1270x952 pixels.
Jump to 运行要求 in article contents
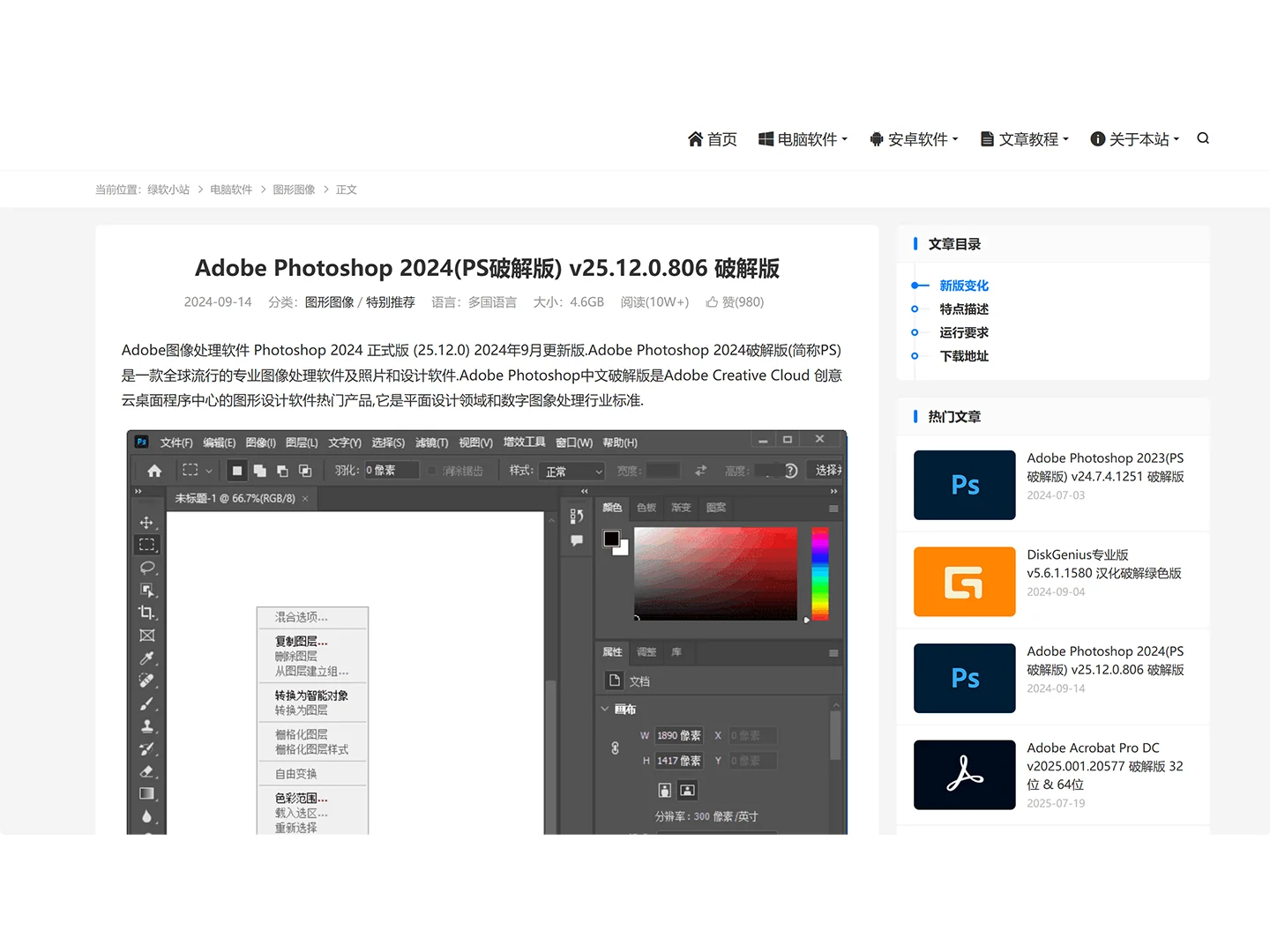(x=964, y=332)
